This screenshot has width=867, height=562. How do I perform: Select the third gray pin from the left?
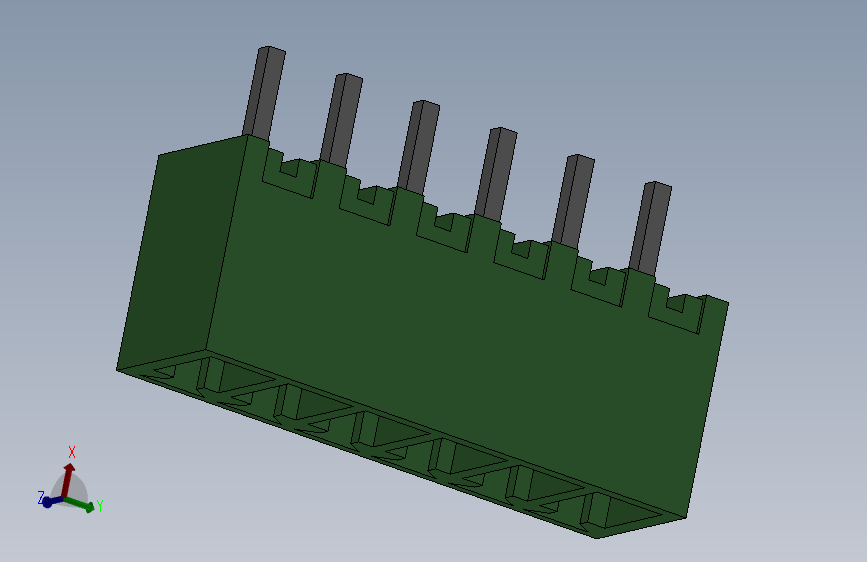(x=419, y=147)
